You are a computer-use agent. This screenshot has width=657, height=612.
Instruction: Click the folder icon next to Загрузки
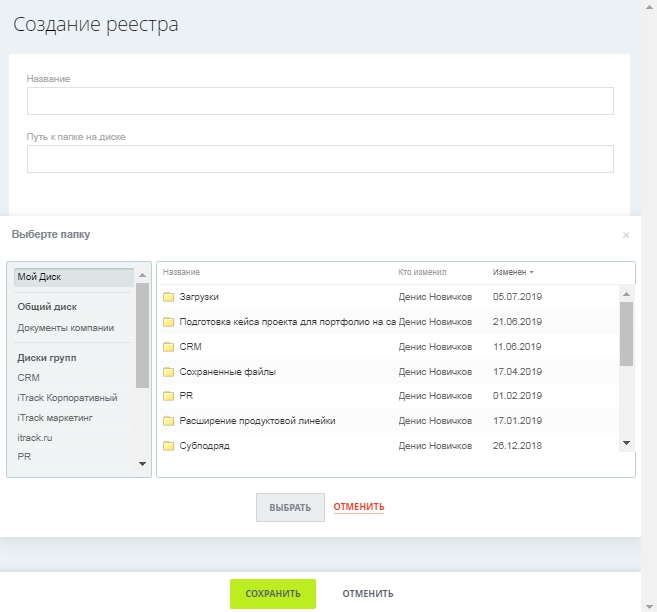(169, 297)
